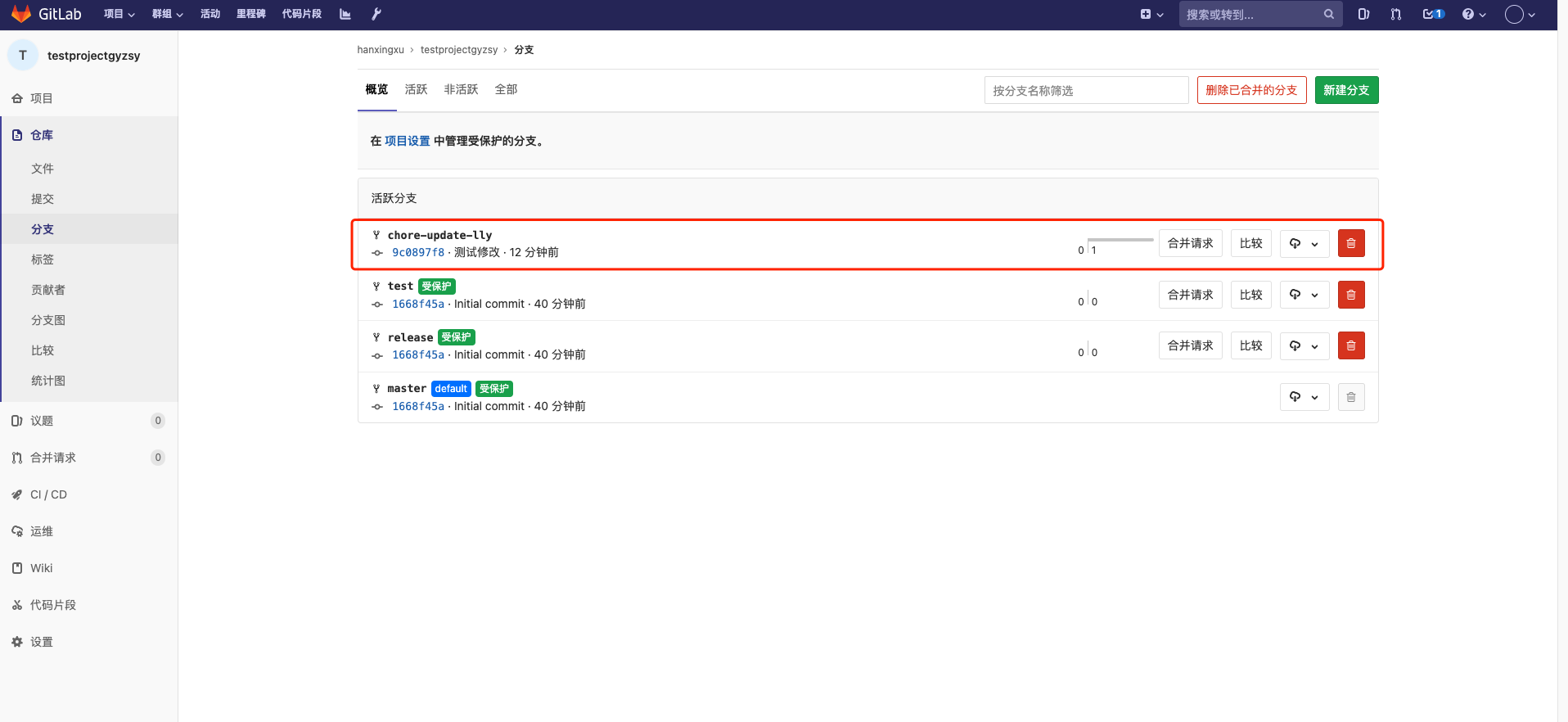The image size is (1568, 722).
Task: Open download dropdown for chore-update-lly branch
Action: pos(1304,243)
